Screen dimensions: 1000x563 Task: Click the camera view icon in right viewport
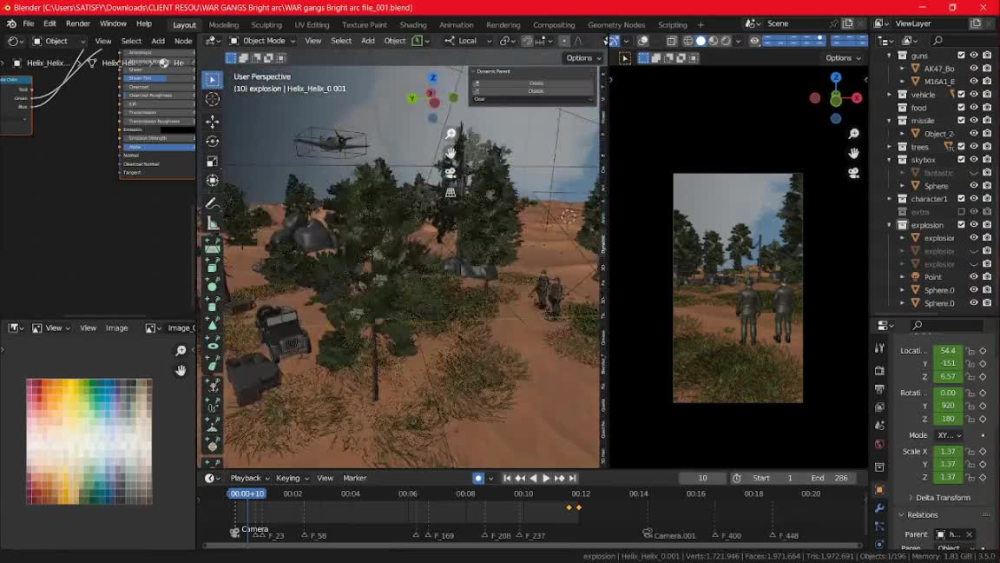click(853, 173)
